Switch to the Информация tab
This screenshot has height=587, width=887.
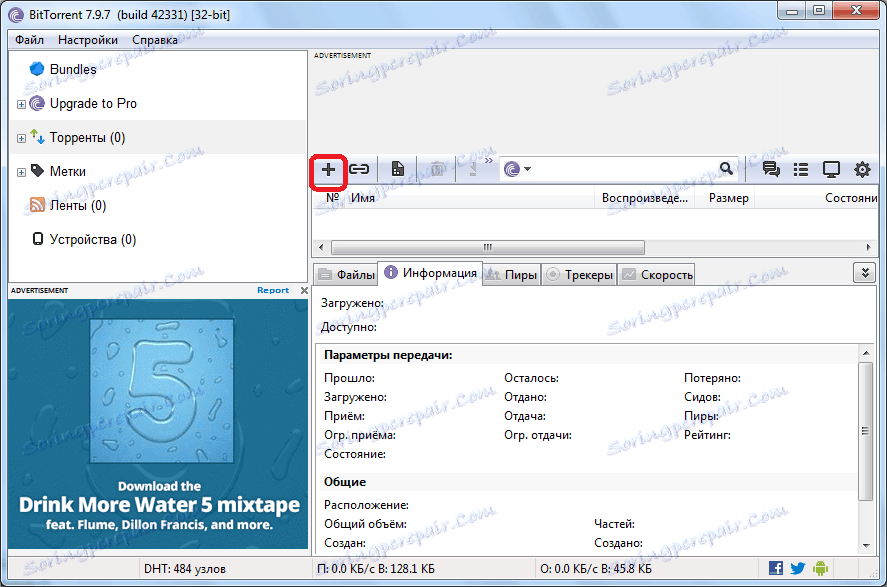coord(430,273)
